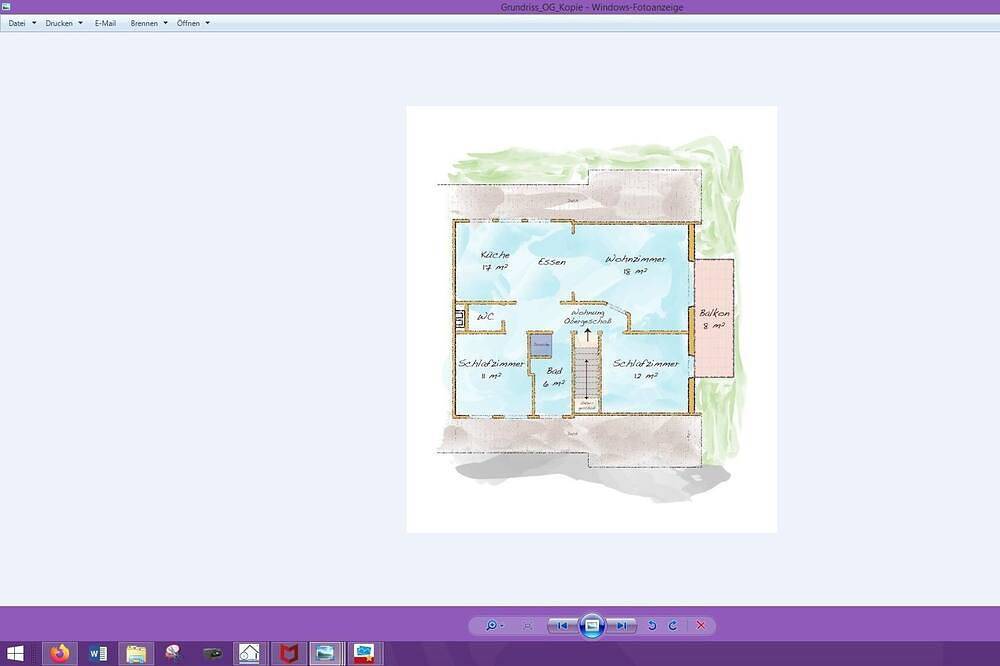Viewport: 1000px width, 666px height.
Task: Start the slideshow with center button
Action: pos(592,626)
